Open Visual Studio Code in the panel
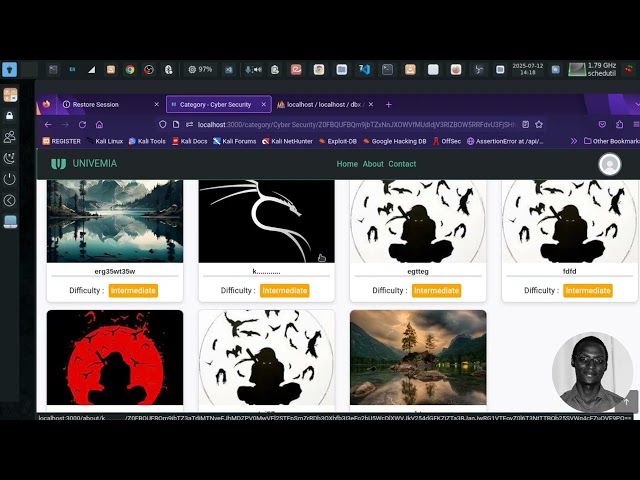The width and height of the screenshot is (640, 480). [x=364, y=70]
